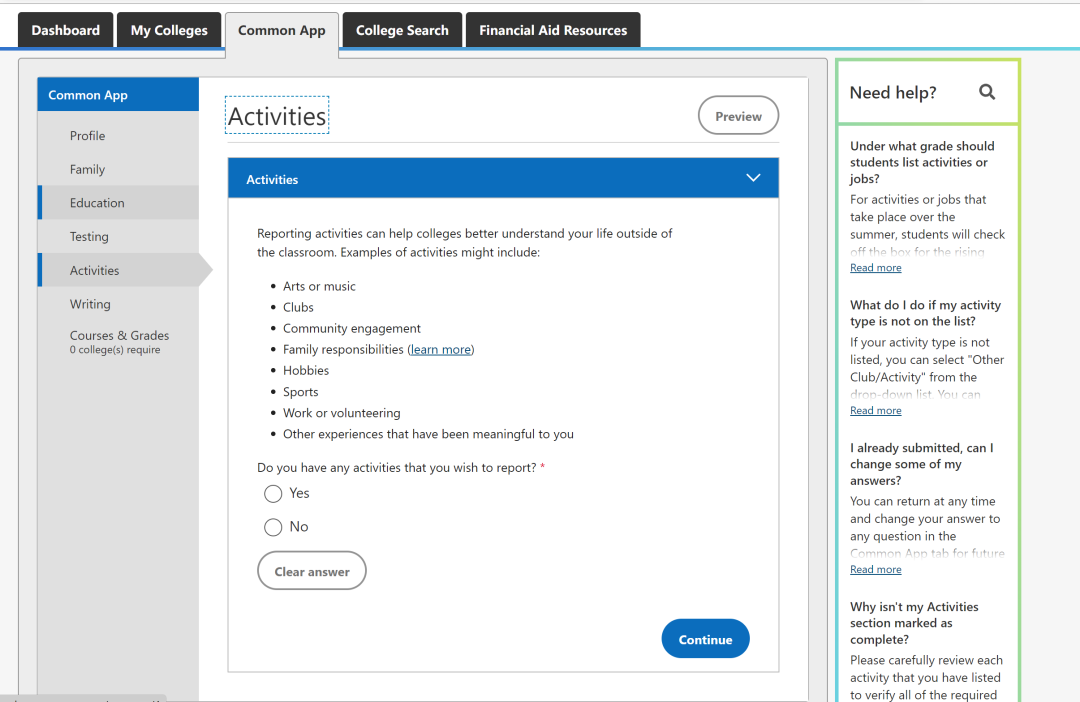This screenshot has height=702, width=1080.
Task: Click the Preview button
Action: (738, 116)
